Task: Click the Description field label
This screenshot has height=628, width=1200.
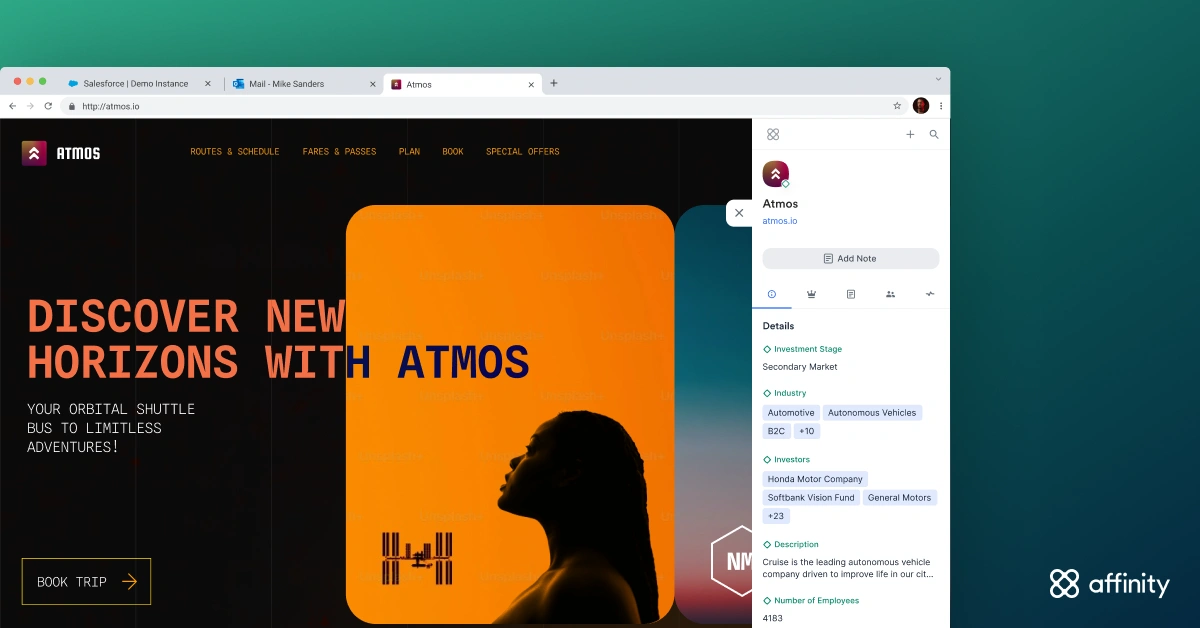Action: 796,545
